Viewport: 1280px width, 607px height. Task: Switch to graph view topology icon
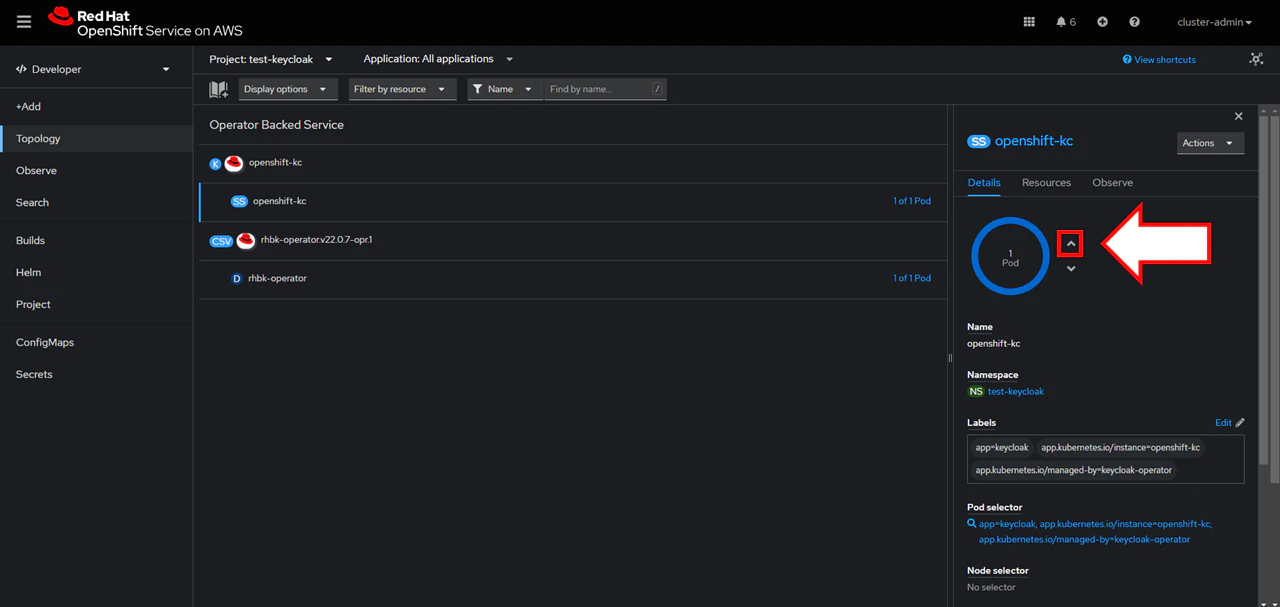click(x=1256, y=59)
